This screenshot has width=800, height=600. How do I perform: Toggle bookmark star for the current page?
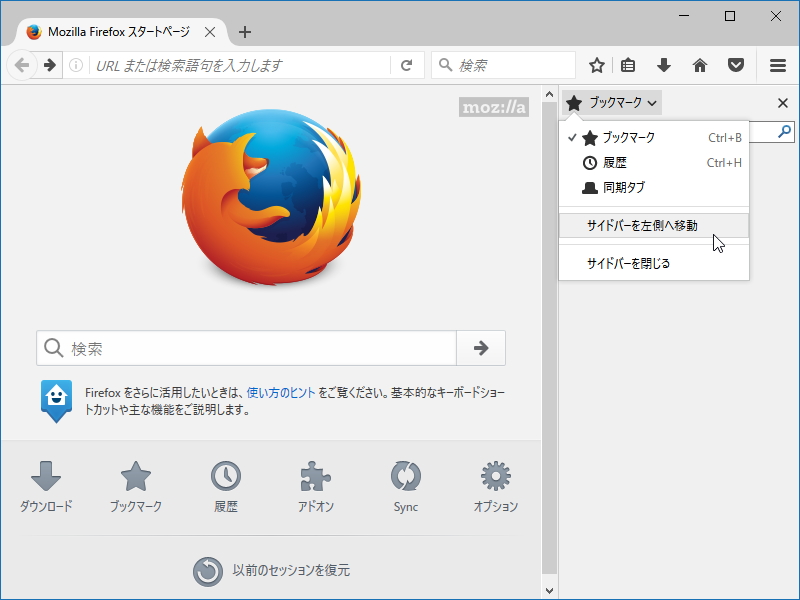point(596,64)
